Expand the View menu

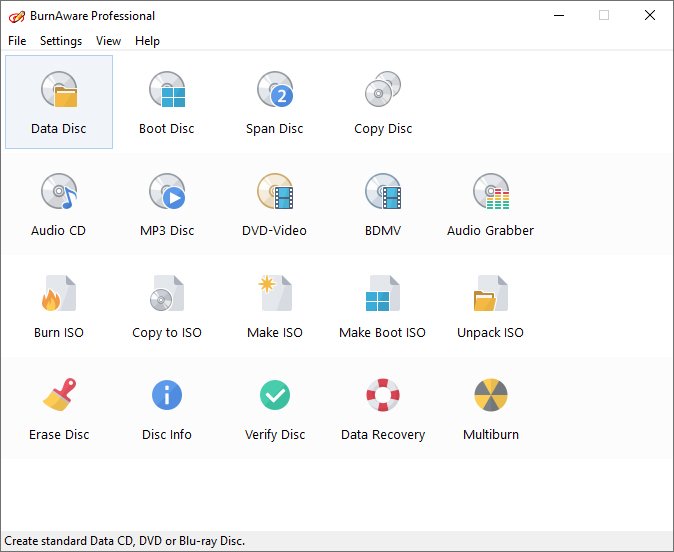[108, 41]
